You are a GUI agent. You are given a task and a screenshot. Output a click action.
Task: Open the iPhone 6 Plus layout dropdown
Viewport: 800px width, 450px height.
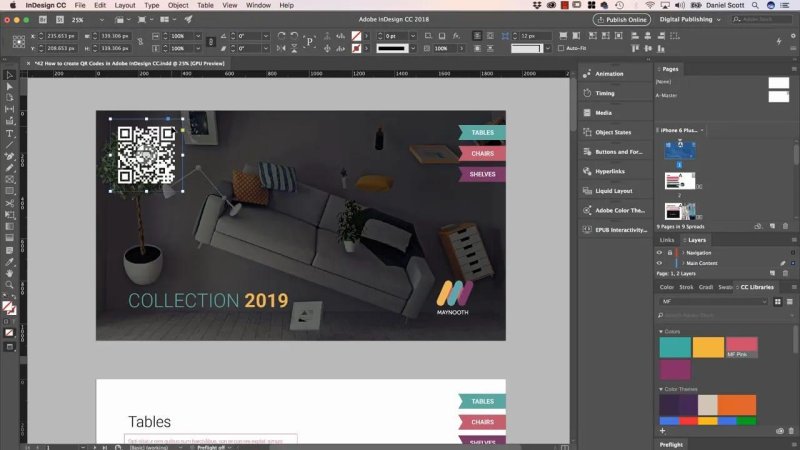coord(702,130)
